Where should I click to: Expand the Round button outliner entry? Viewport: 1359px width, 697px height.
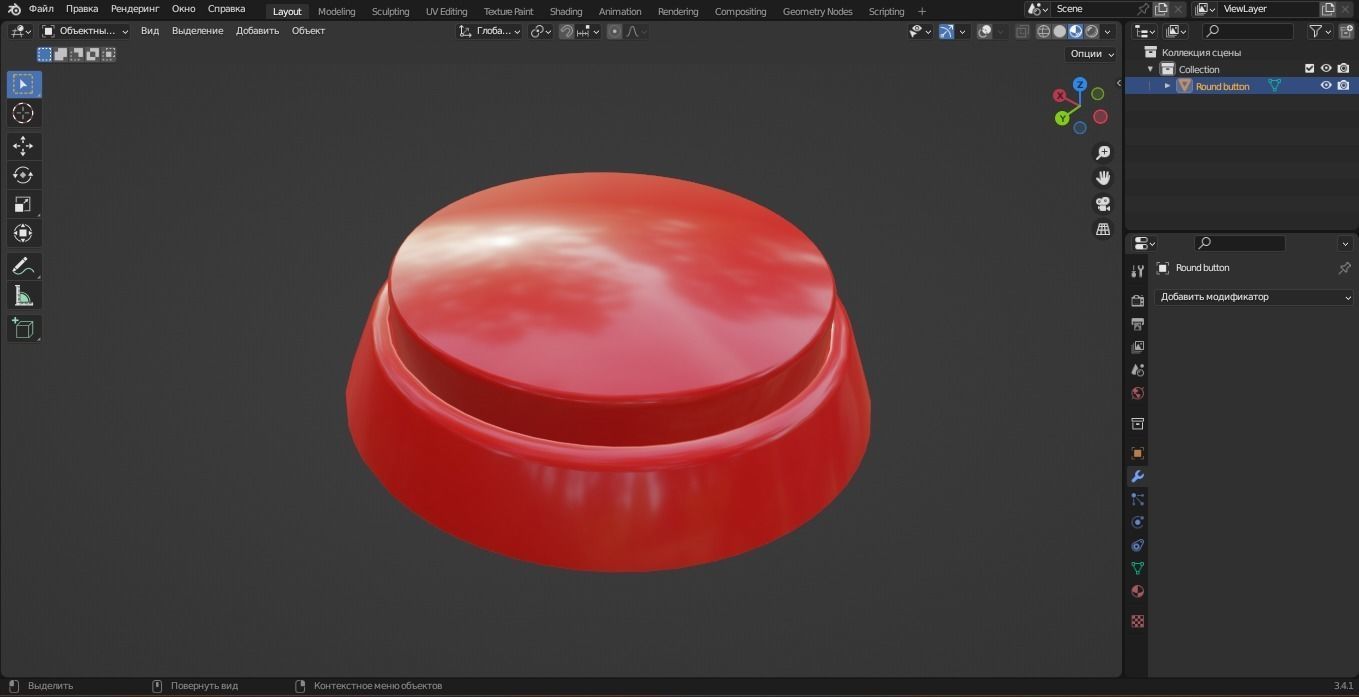pyautogui.click(x=1166, y=86)
